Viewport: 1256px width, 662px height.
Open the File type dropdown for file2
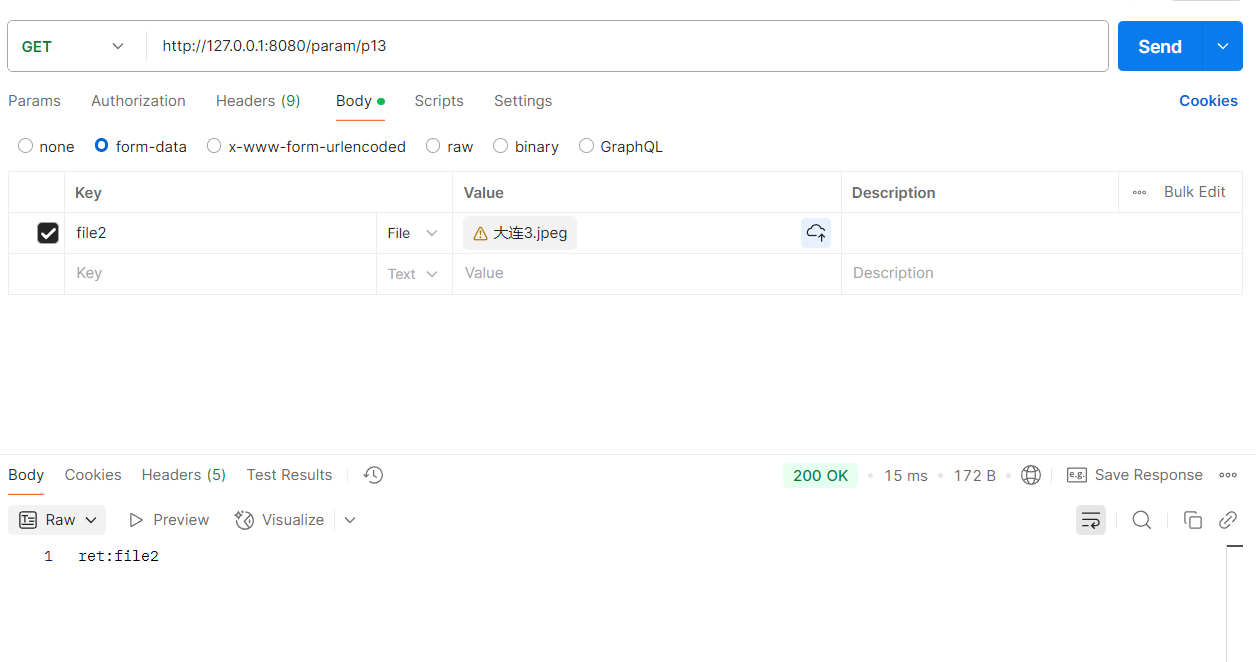tap(413, 233)
